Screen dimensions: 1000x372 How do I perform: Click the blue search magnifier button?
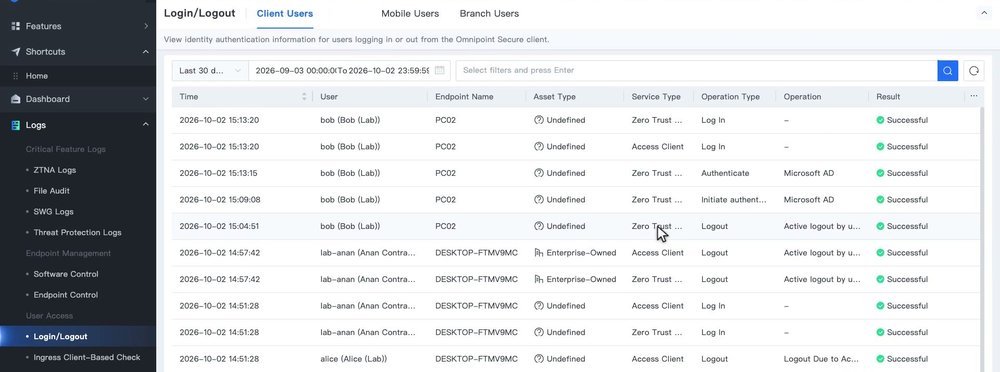click(947, 70)
